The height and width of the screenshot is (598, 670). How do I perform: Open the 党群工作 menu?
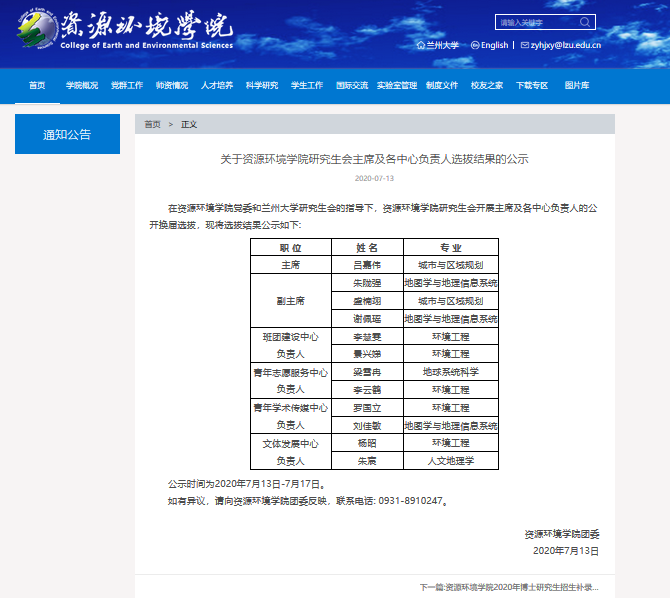pyautogui.click(x=127, y=85)
